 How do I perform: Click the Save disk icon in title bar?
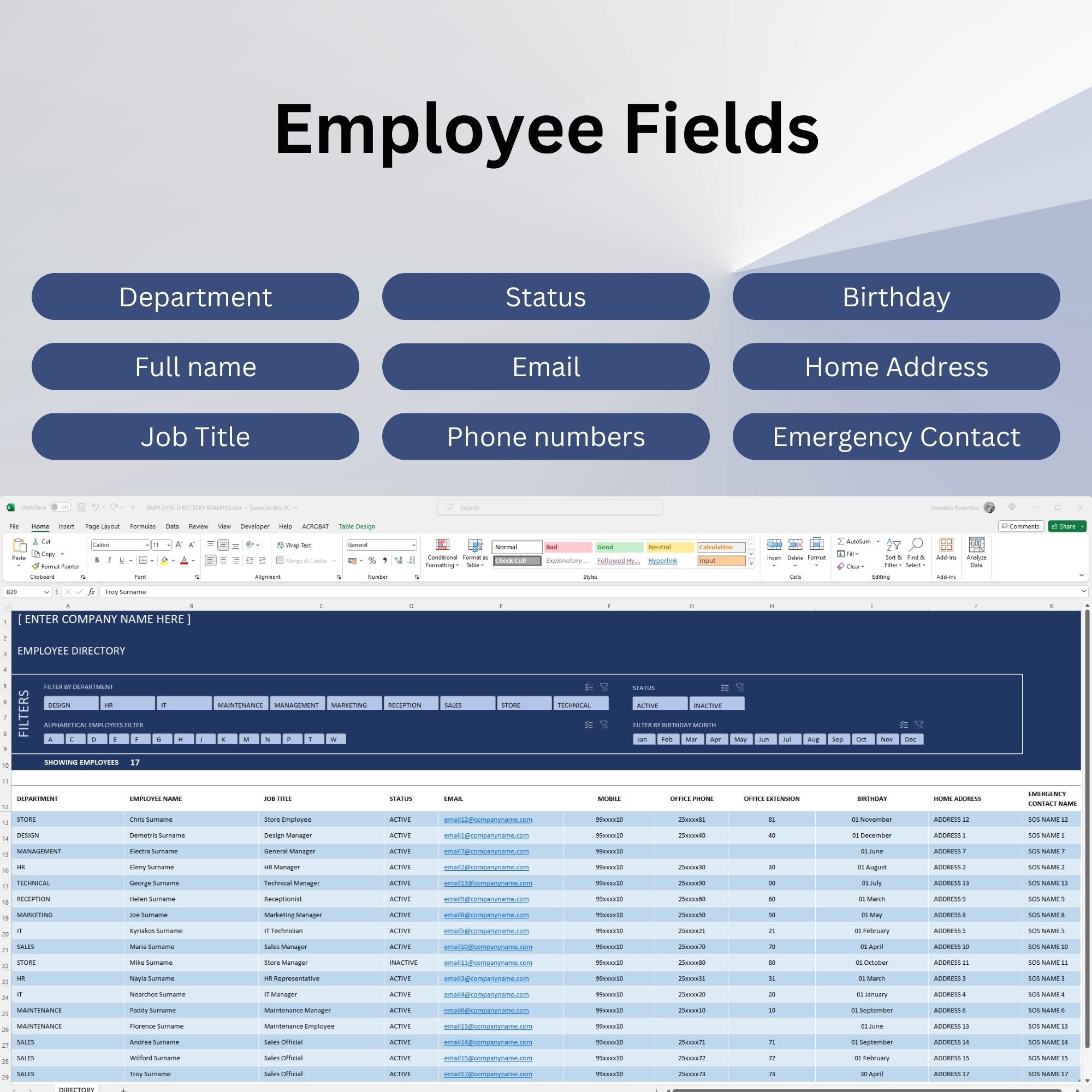point(81,508)
